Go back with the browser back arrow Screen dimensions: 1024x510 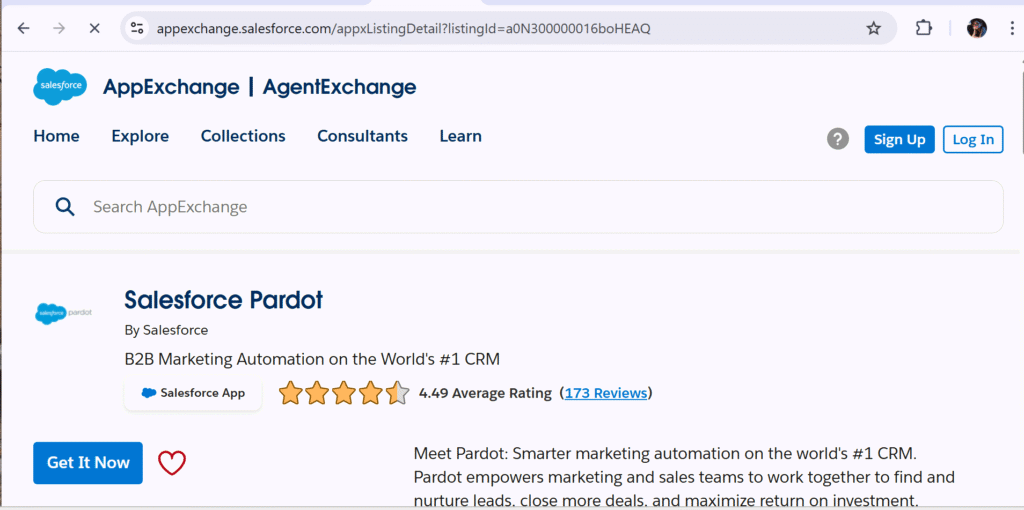(24, 28)
